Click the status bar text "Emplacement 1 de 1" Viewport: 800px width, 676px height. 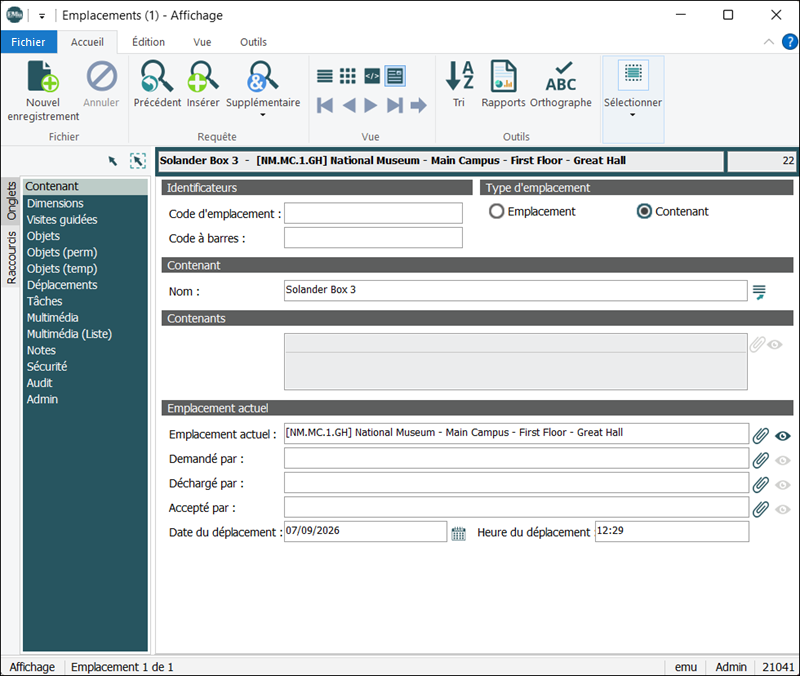(122, 667)
